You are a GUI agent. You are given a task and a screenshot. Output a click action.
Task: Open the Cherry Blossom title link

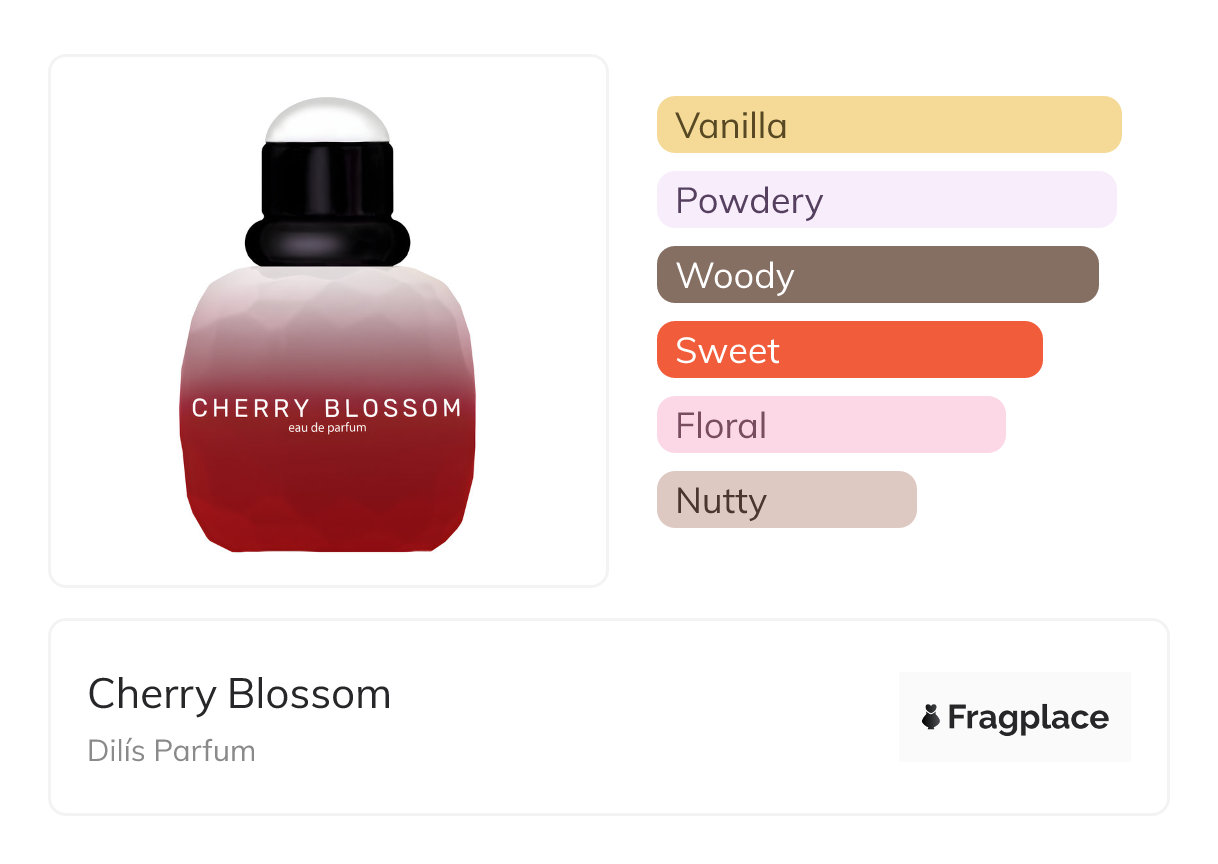(x=239, y=694)
